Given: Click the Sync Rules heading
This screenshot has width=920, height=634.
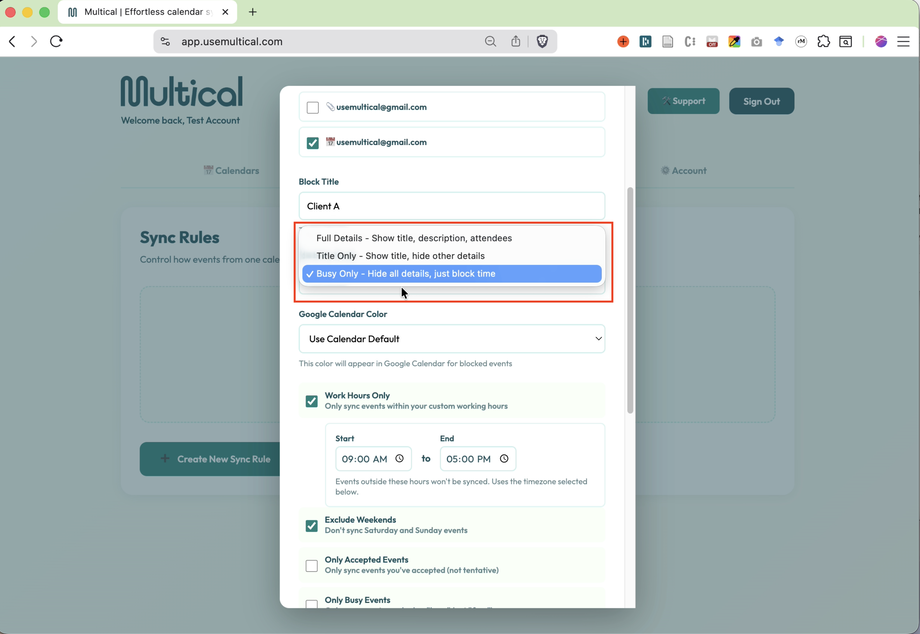Looking at the screenshot, I should (x=180, y=238).
